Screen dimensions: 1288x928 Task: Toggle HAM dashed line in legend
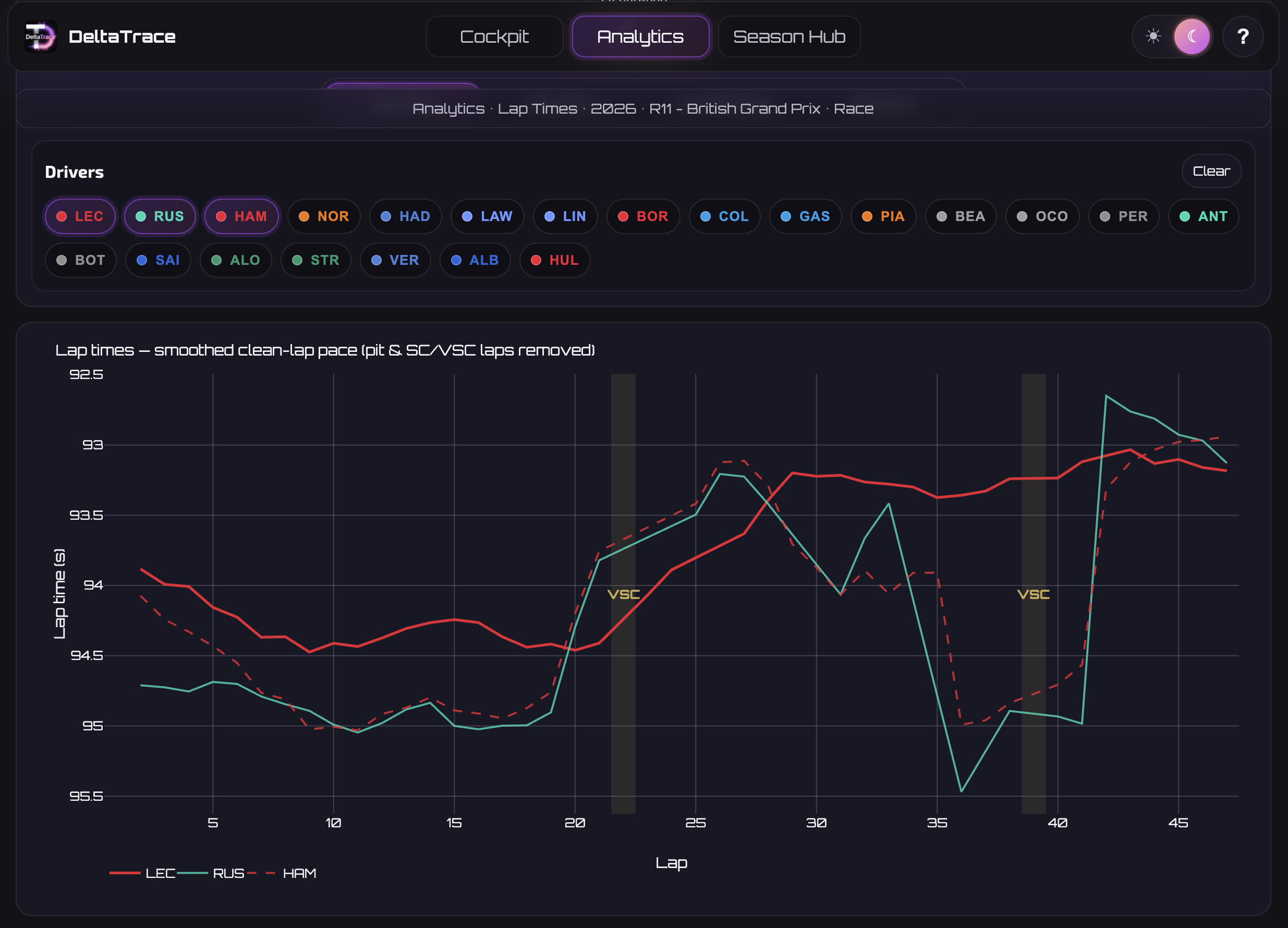[x=282, y=873]
